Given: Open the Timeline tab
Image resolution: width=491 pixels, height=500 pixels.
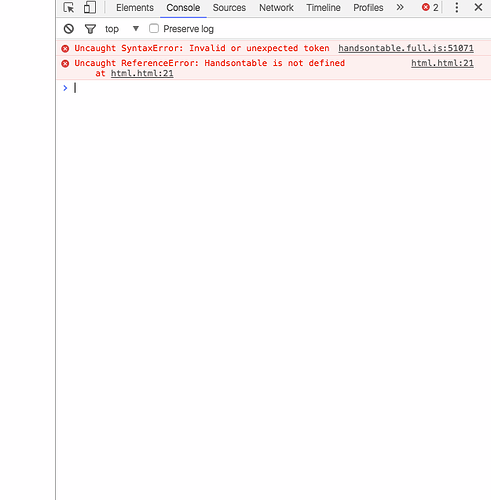Looking at the screenshot, I should click(323, 8).
